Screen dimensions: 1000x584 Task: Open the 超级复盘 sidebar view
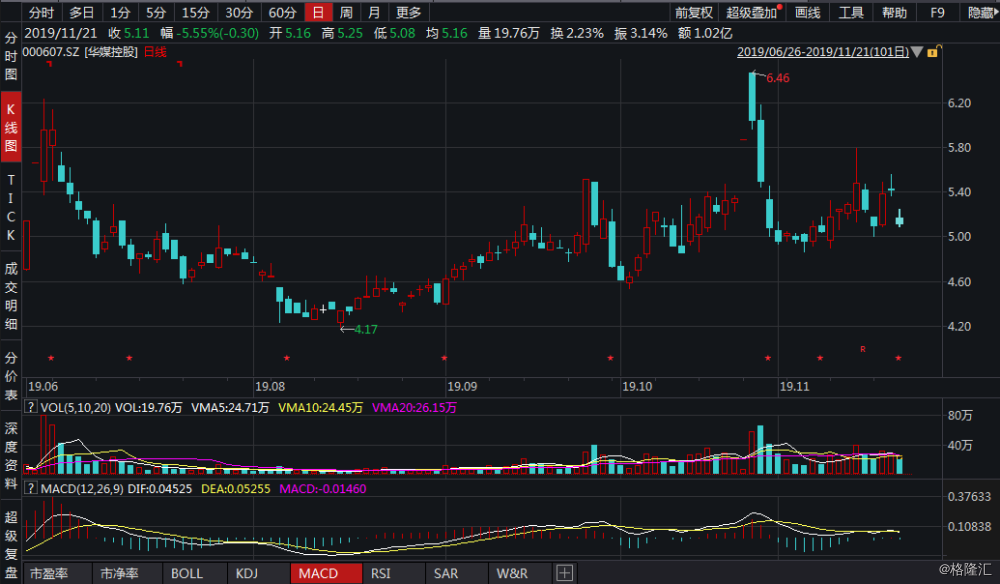point(11,544)
